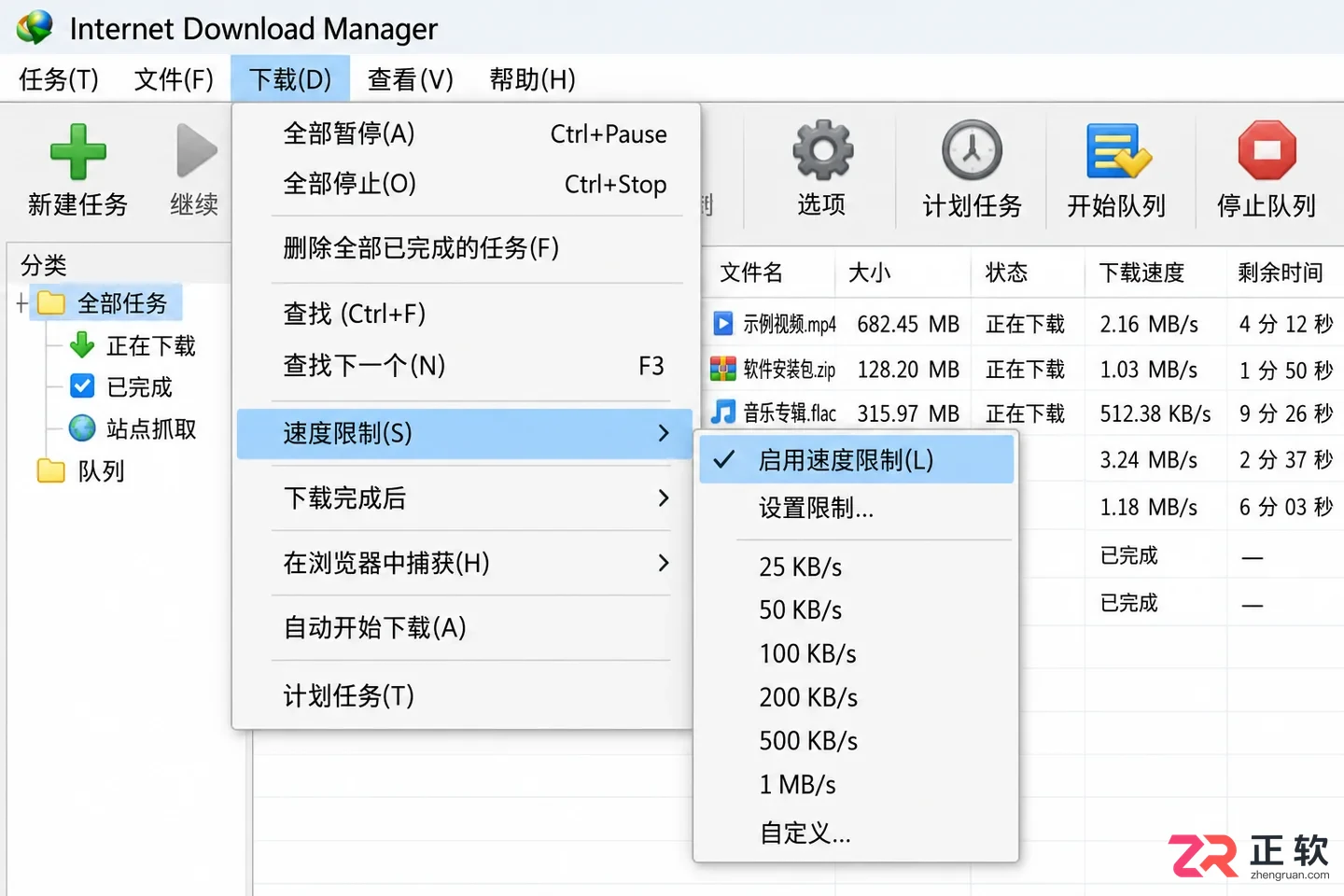The image size is (1344, 896).
Task: Click the 2.16 MB/s speed cell
Action: [x=1149, y=324]
